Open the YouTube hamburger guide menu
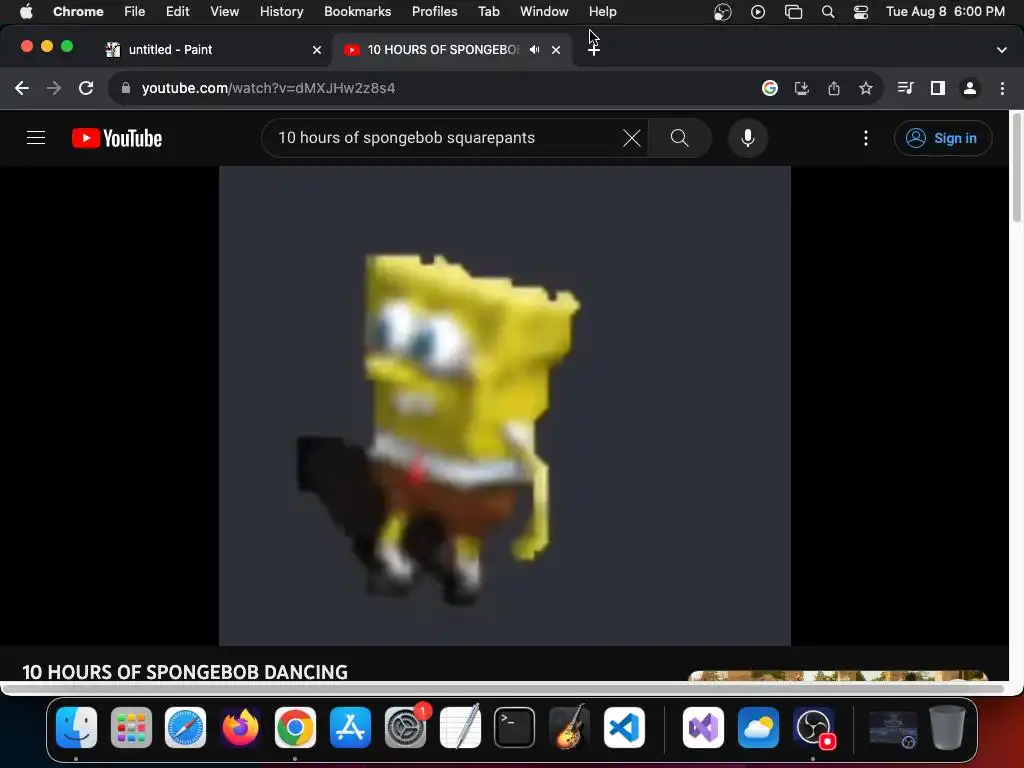 36,138
